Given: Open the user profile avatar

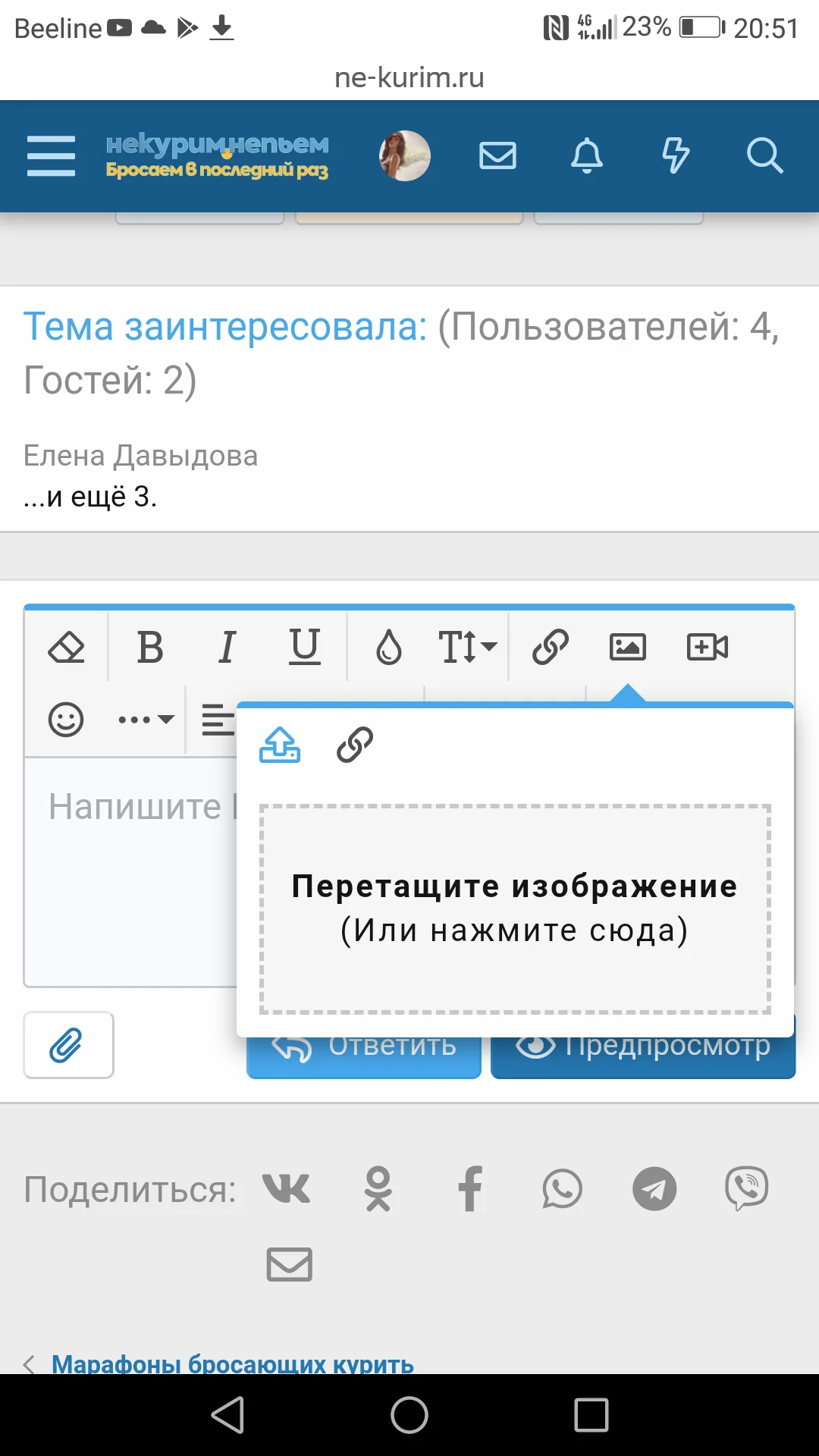Looking at the screenshot, I should (405, 155).
